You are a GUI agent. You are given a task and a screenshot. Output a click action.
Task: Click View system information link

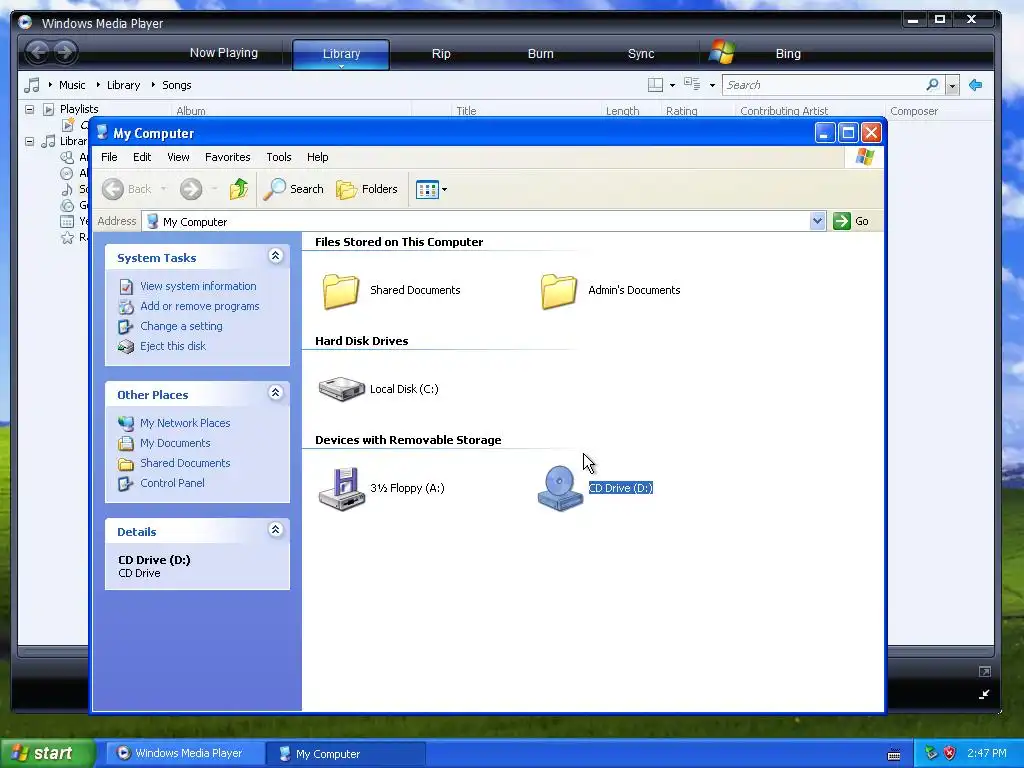pos(198,286)
